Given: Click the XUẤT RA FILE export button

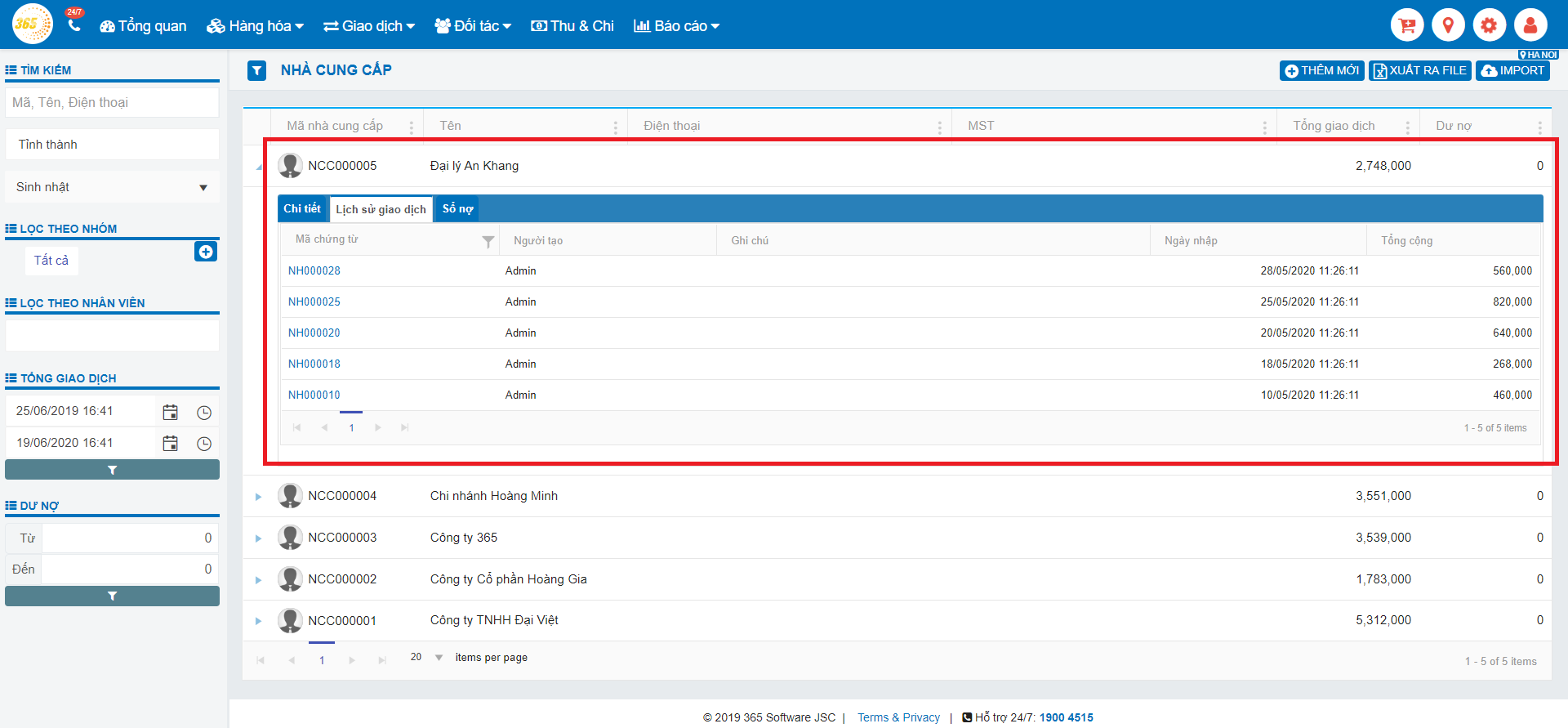Looking at the screenshot, I should [x=1419, y=71].
